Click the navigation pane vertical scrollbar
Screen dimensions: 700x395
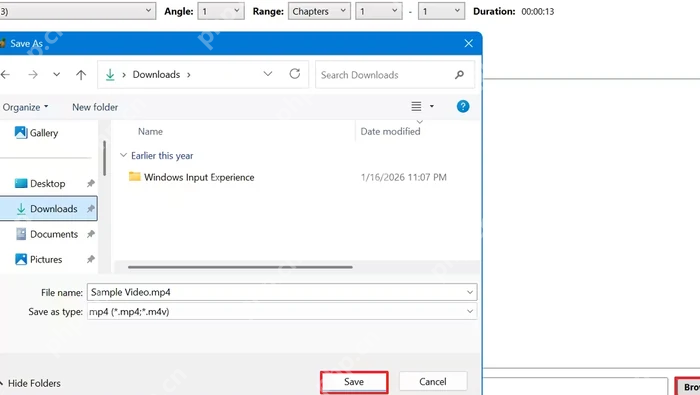(104, 158)
